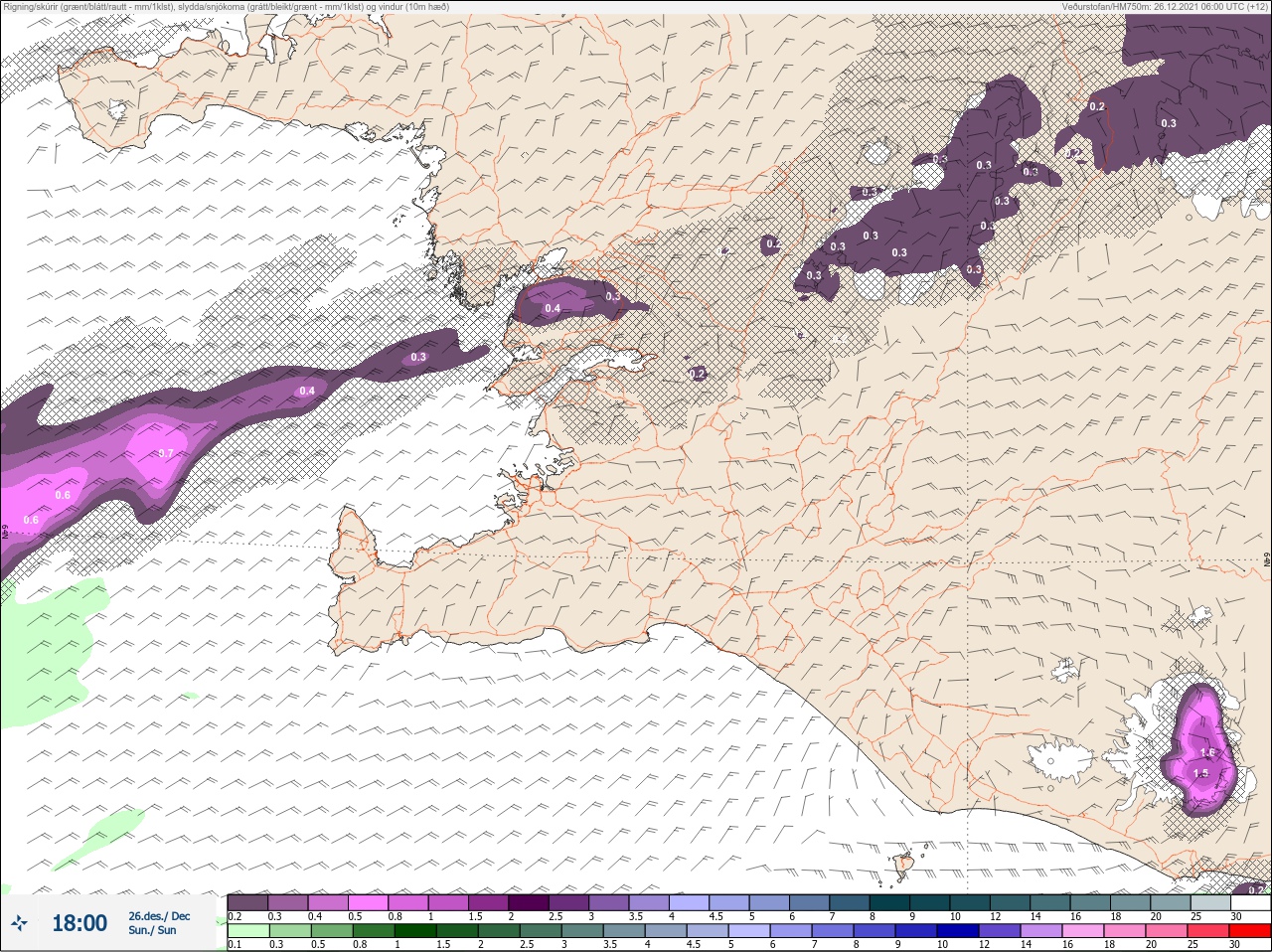Click the 0.1 label in the lower legend row
This screenshot has height=952, width=1272.
pos(235,945)
